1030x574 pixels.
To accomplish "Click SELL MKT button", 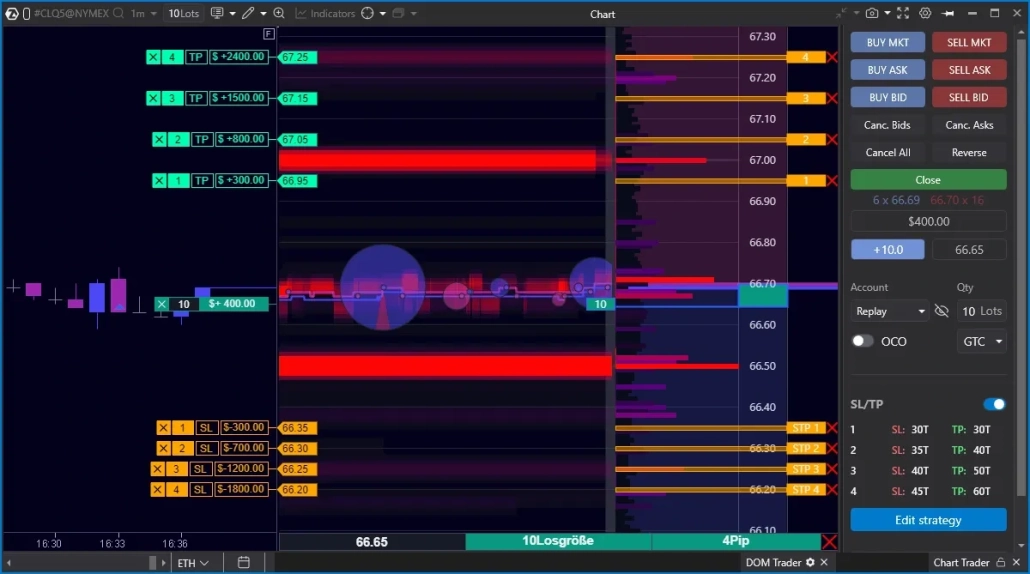I will tap(969, 43).
